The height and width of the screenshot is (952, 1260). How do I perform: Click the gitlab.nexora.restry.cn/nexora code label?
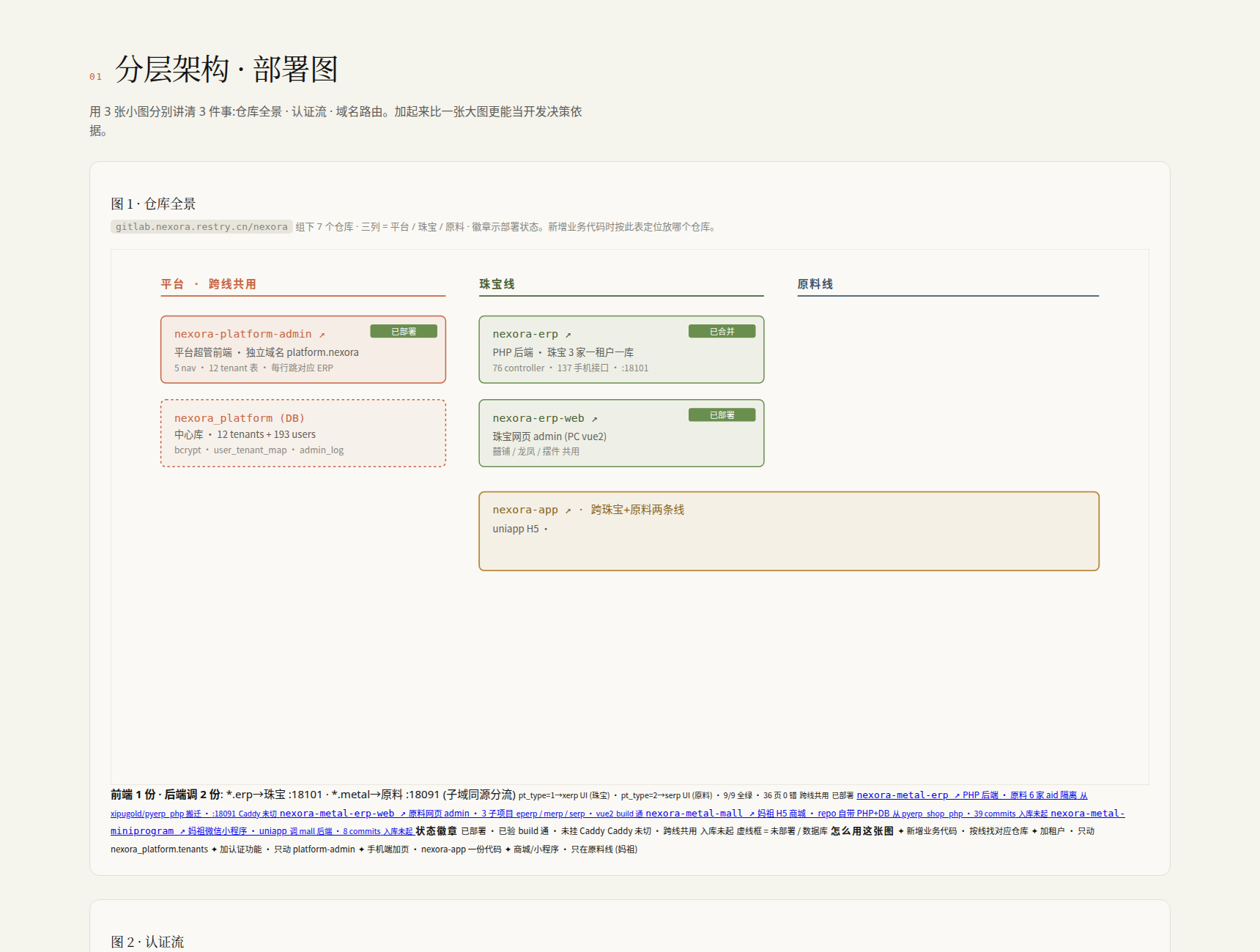tap(201, 227)
